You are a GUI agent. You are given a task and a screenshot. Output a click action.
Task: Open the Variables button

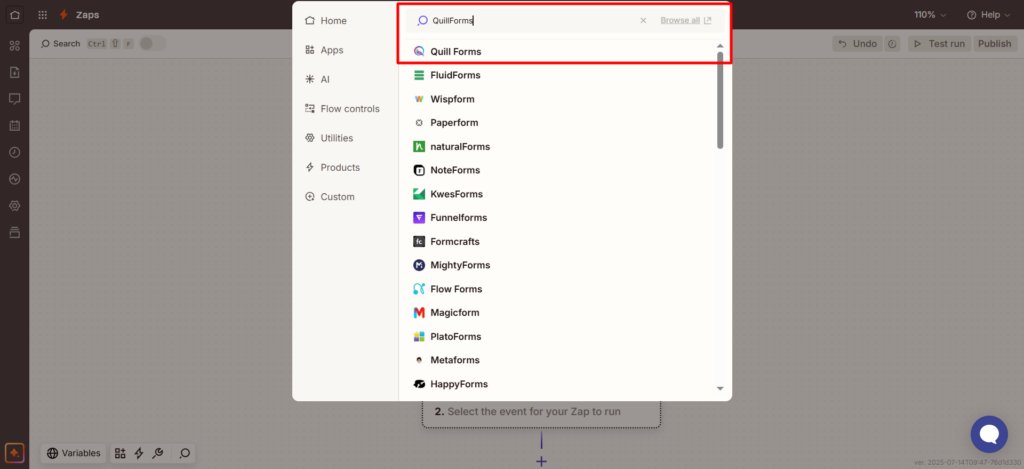coord(74,453)
